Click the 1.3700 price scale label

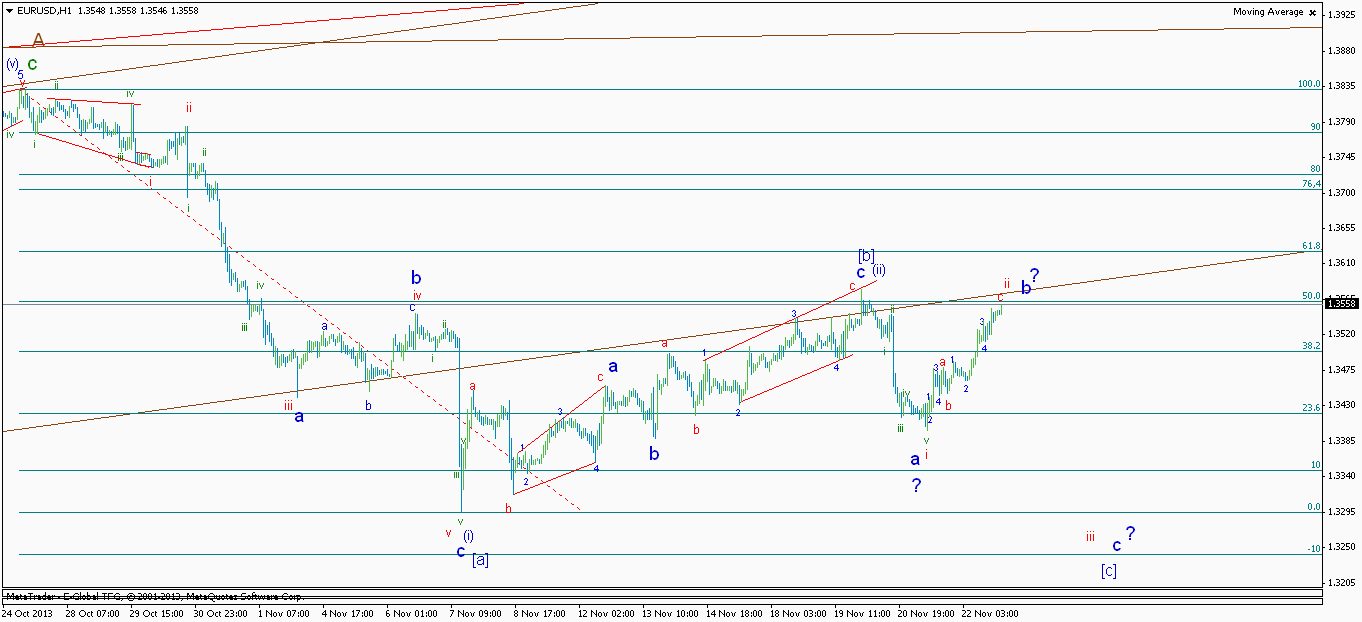coord(1342,193)
